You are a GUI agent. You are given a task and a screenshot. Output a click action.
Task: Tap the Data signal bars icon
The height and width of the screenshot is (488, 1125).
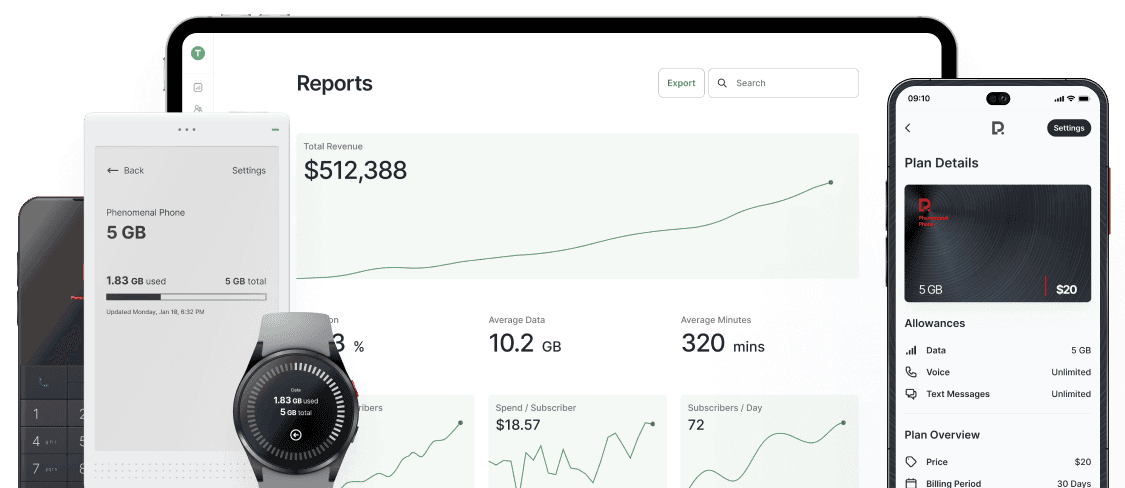coord(911,351)
